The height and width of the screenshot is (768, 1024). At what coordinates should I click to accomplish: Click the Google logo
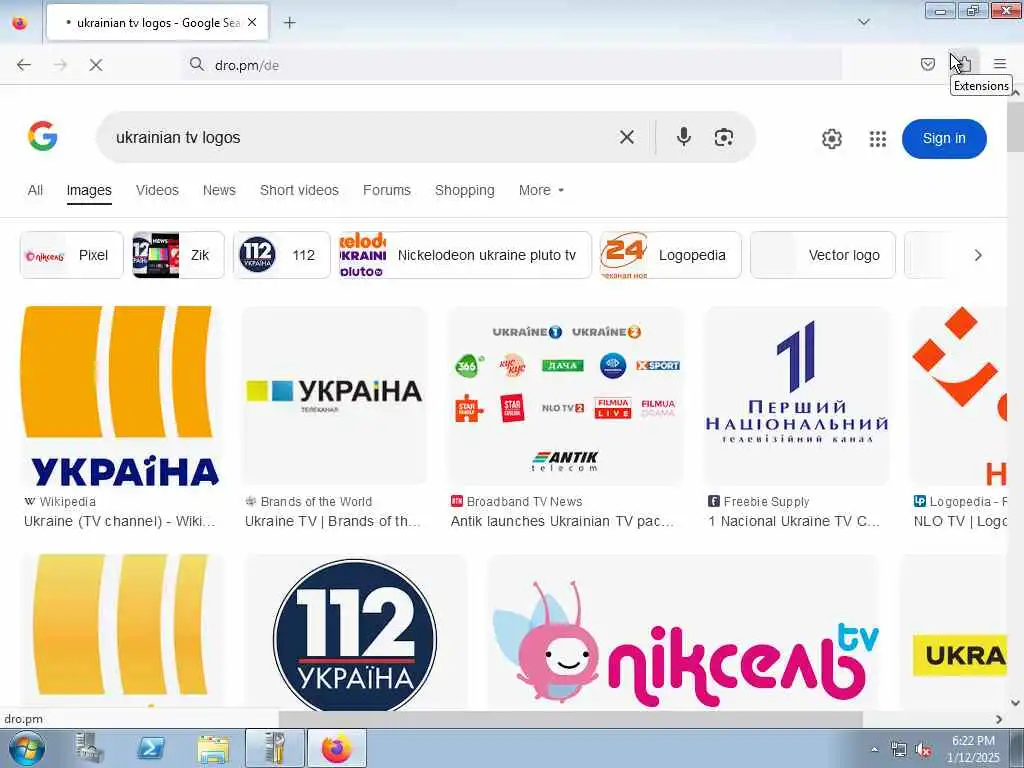pos(42,136)
